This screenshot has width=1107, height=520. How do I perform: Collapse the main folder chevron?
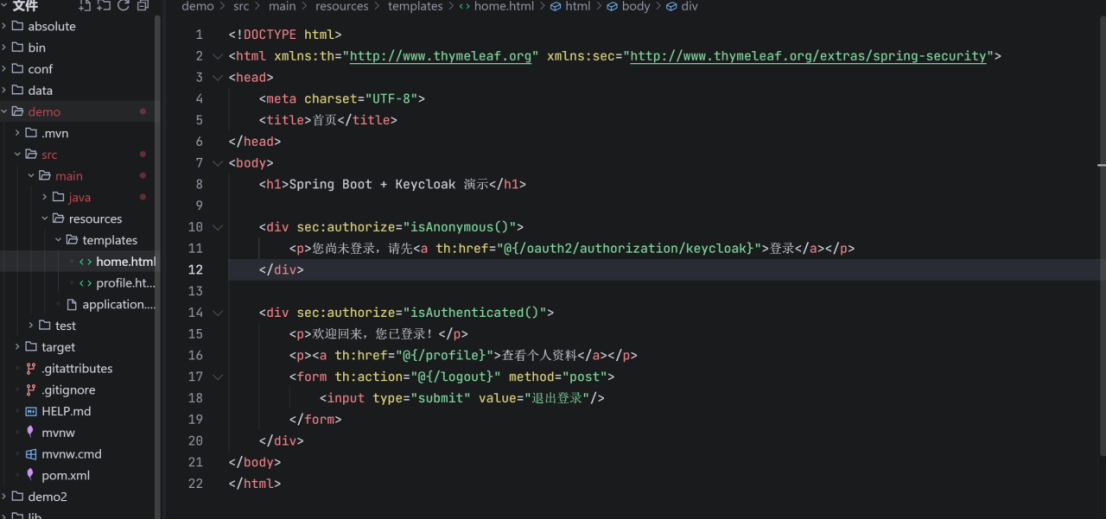[31, 176]
